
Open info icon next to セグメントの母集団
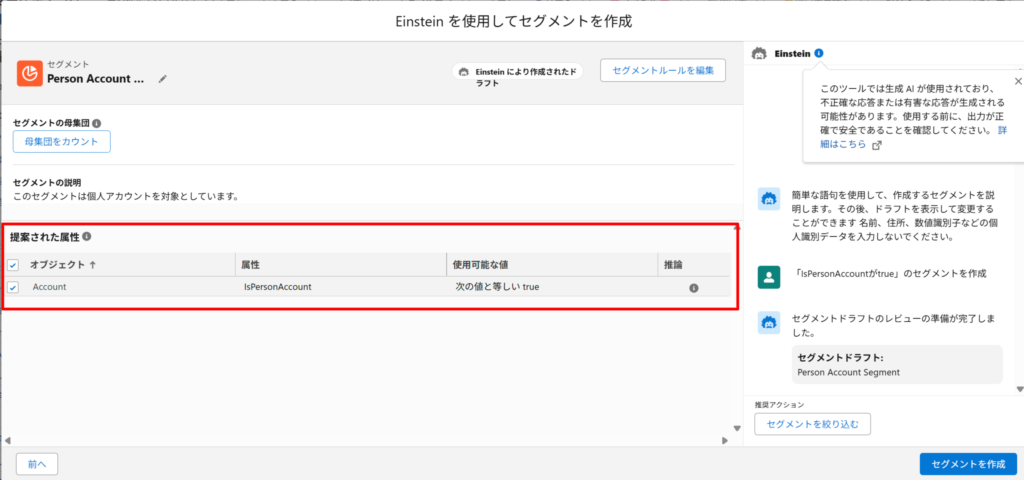[97, 122]
